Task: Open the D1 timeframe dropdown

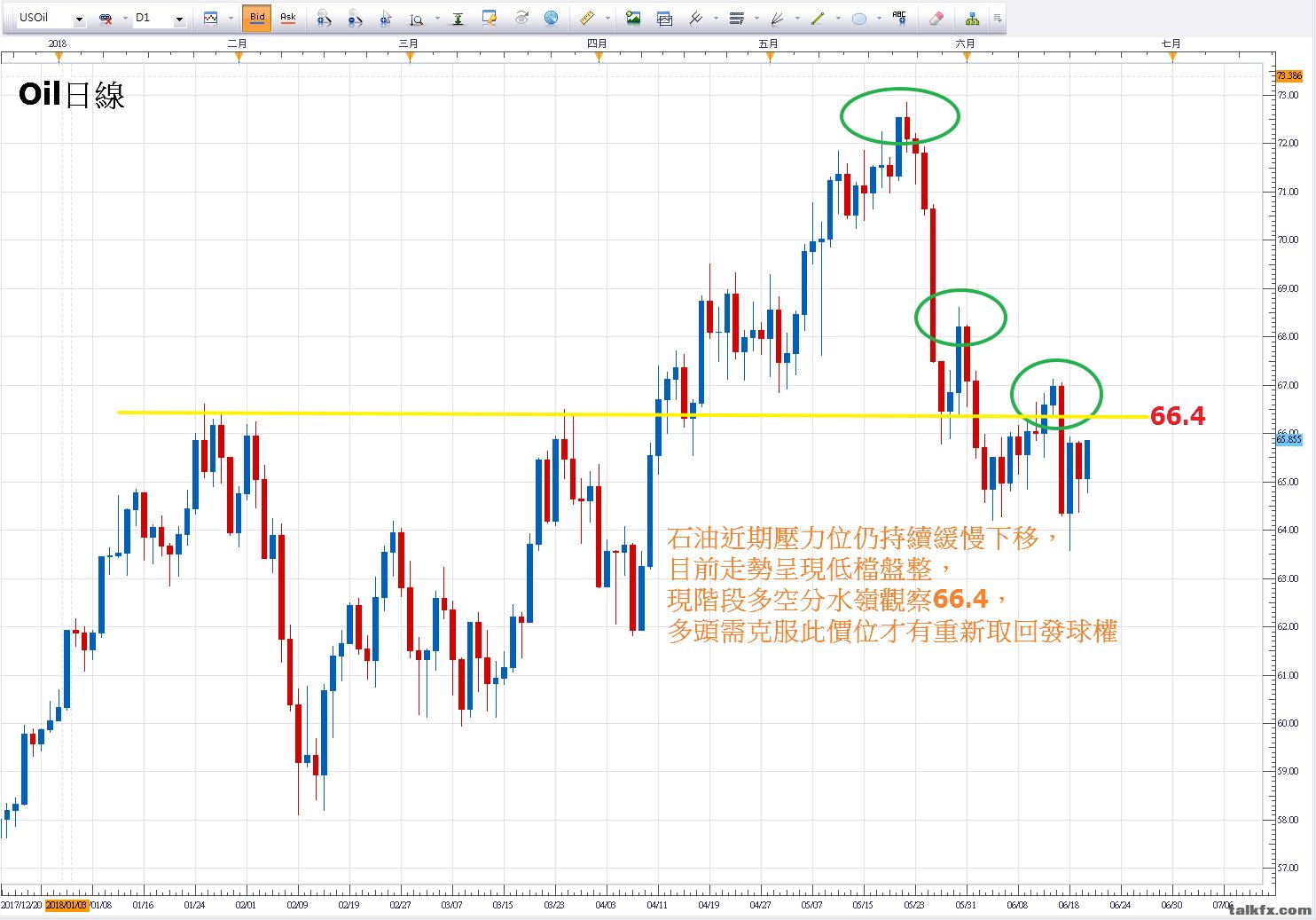Action: 179,19
